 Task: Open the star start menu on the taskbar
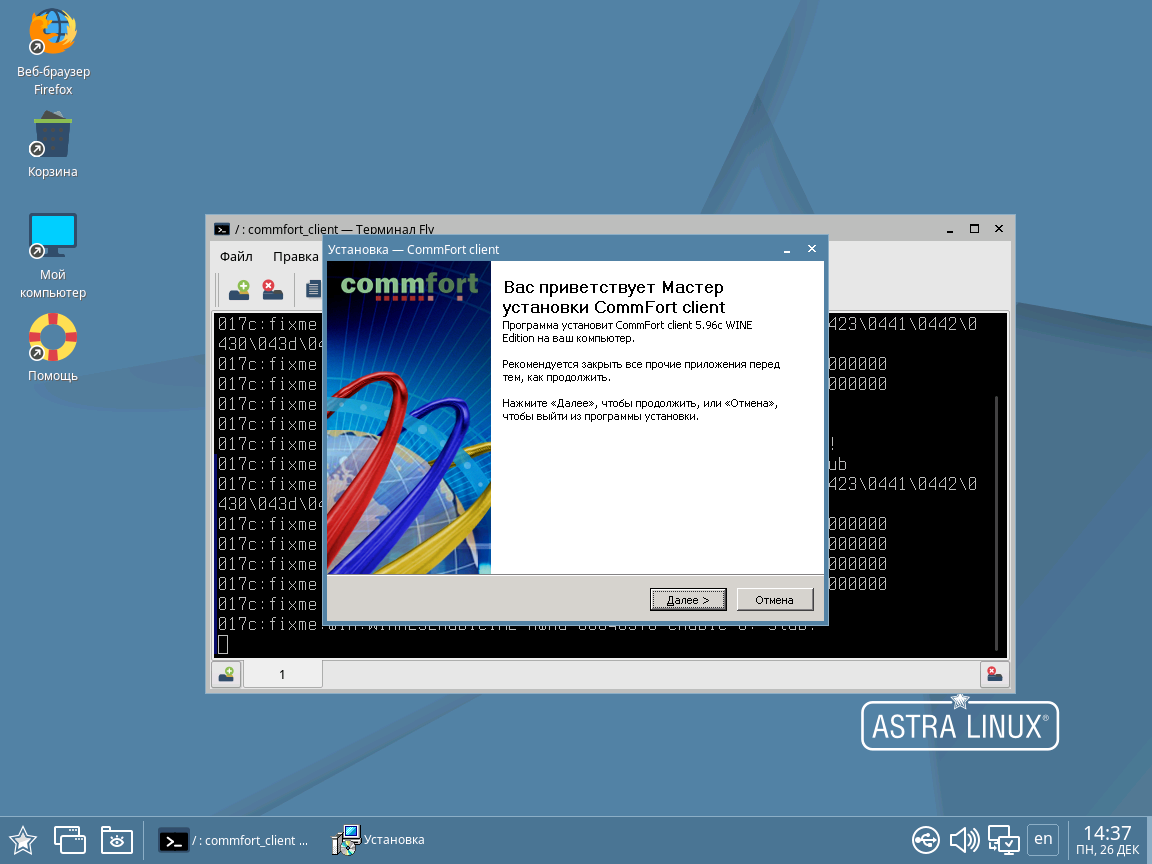pos(23,840)
